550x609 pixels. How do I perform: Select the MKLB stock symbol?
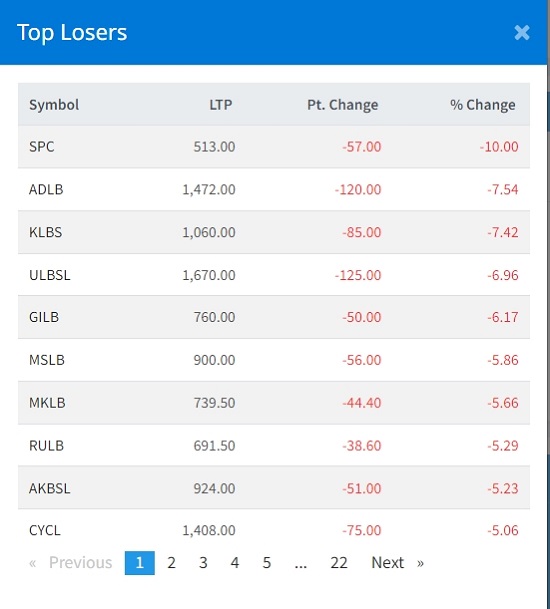coord(47,403)
